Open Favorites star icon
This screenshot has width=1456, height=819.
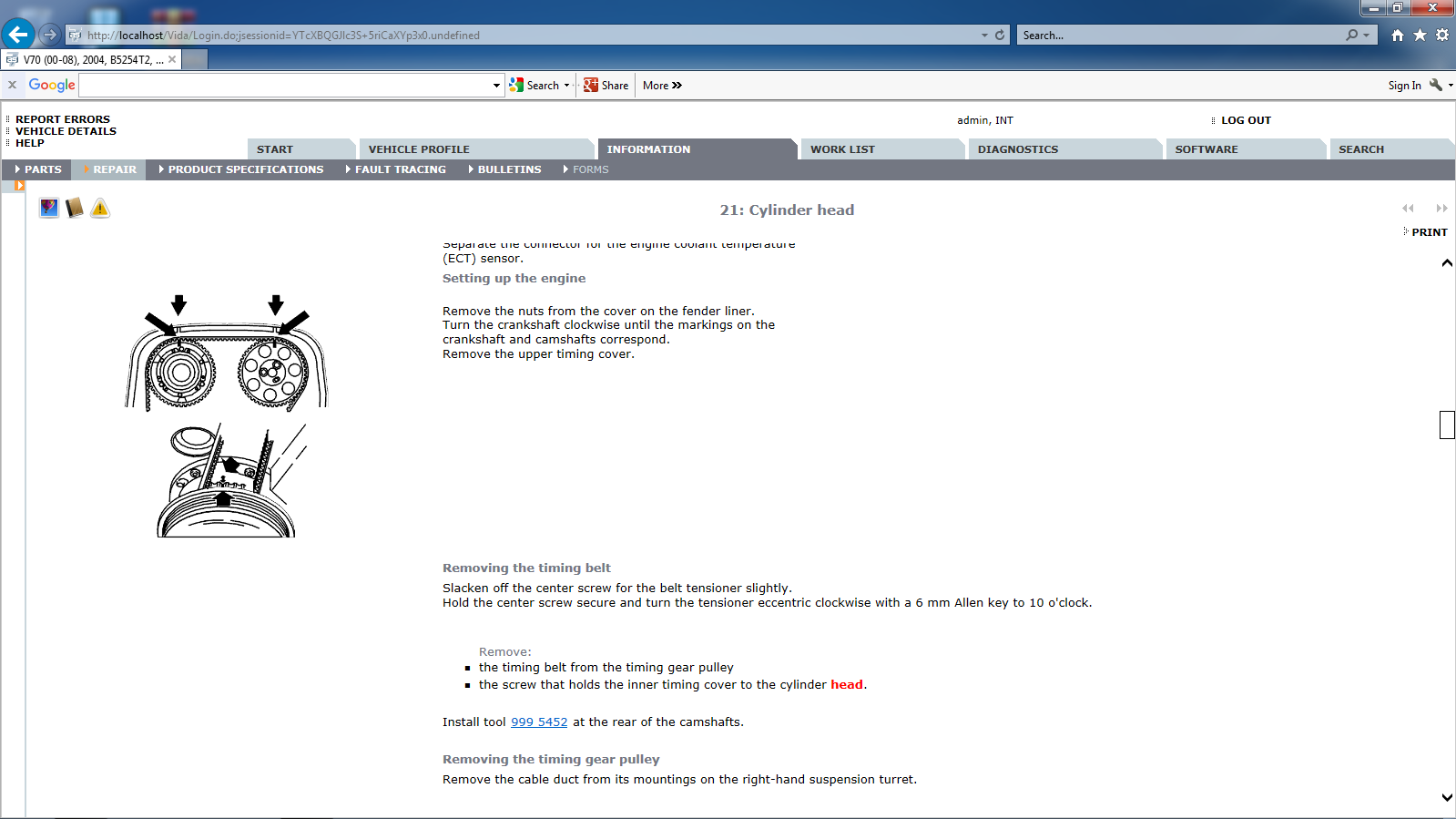click(1420, 35)
